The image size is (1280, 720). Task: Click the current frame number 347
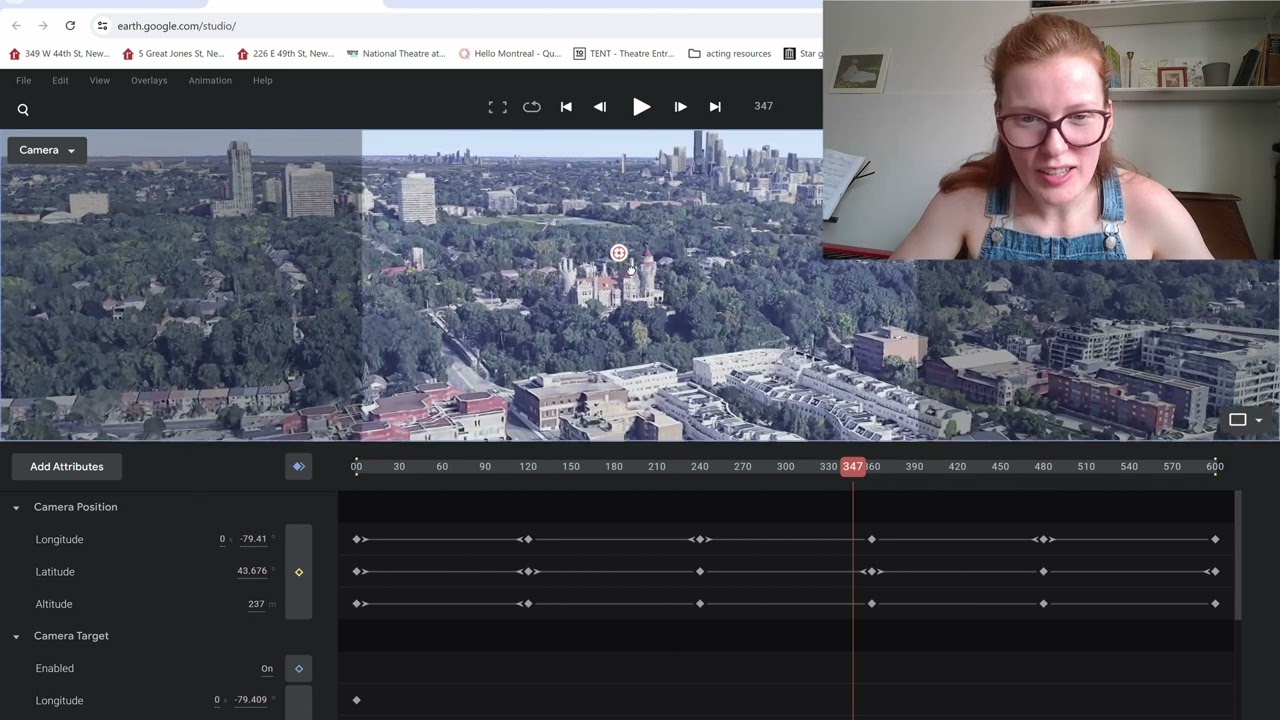763,106
